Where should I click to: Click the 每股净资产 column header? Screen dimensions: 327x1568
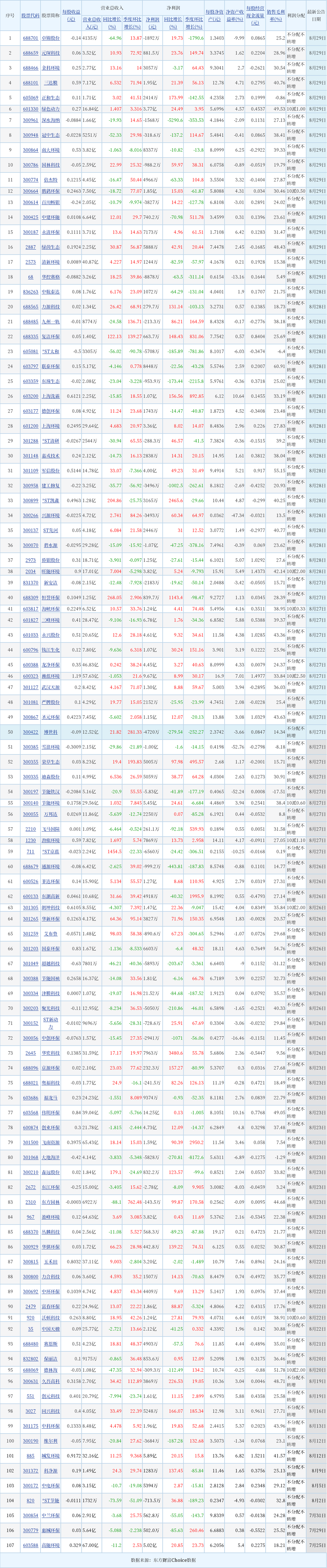pos(214,15)
